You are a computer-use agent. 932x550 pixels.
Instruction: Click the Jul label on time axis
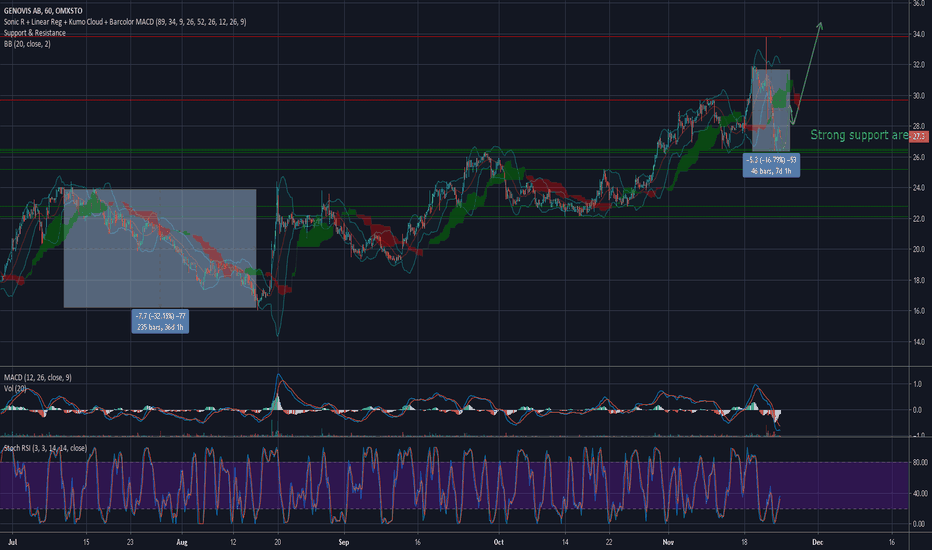12,542
